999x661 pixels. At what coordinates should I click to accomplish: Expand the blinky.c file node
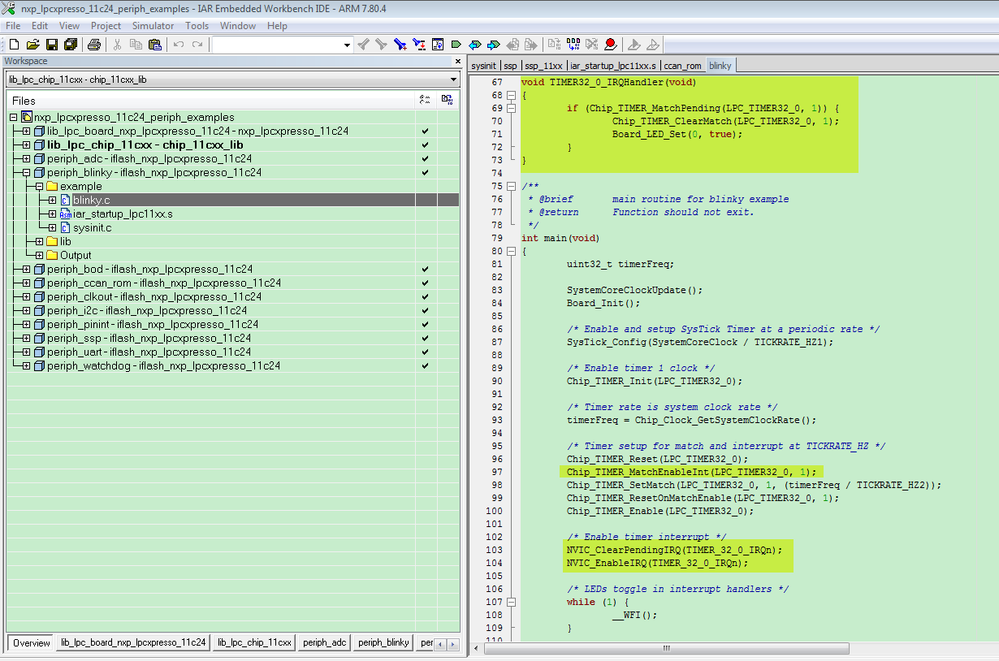[x=52, y=200]
